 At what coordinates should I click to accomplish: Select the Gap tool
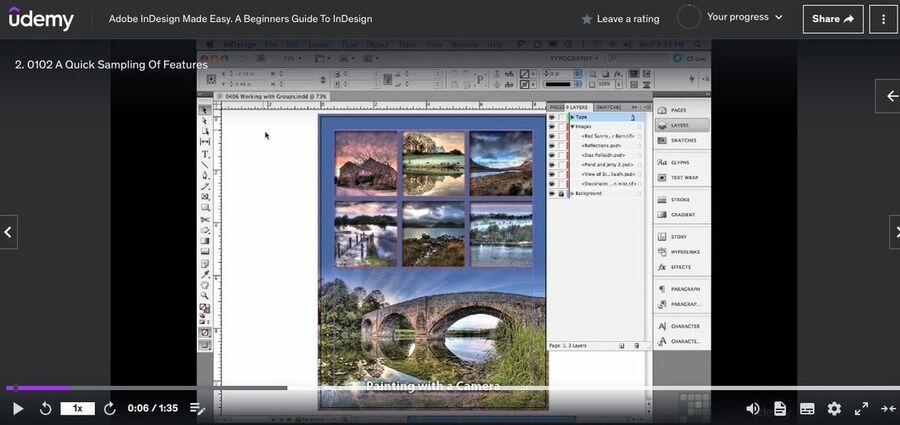(x=205, y=142)
